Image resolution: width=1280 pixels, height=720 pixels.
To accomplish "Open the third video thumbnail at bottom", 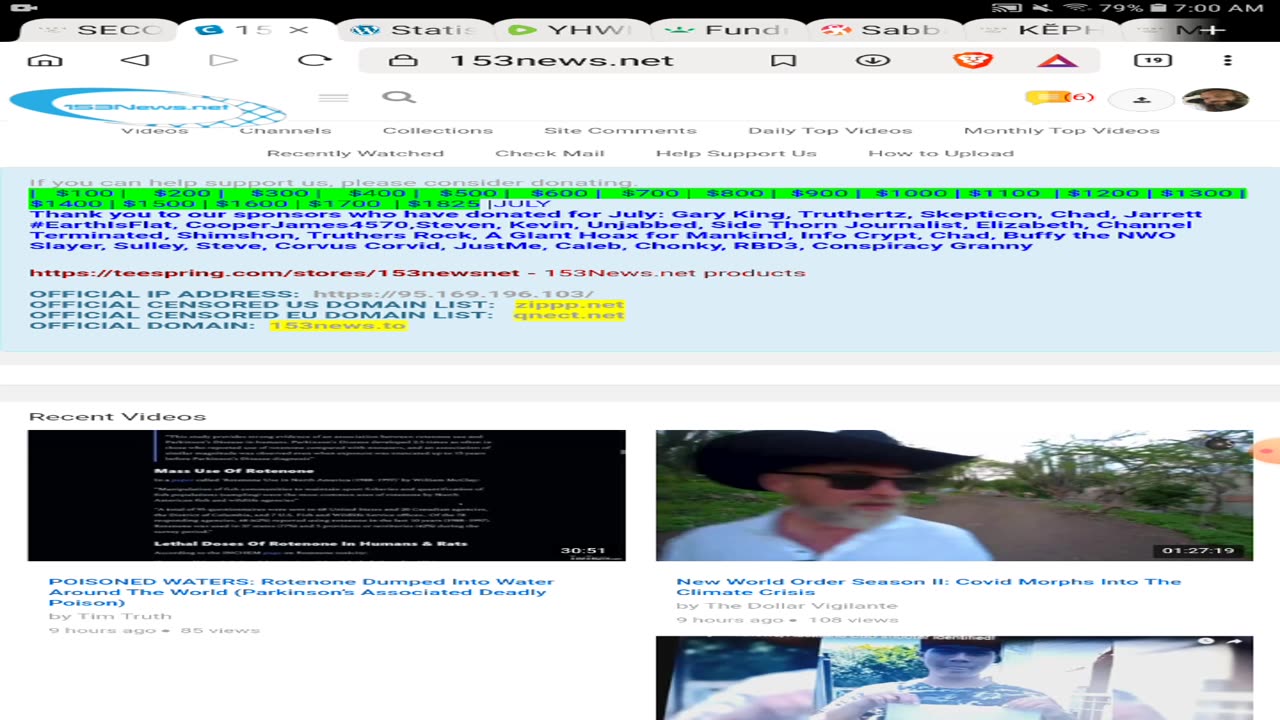I will tap(954, 678).
